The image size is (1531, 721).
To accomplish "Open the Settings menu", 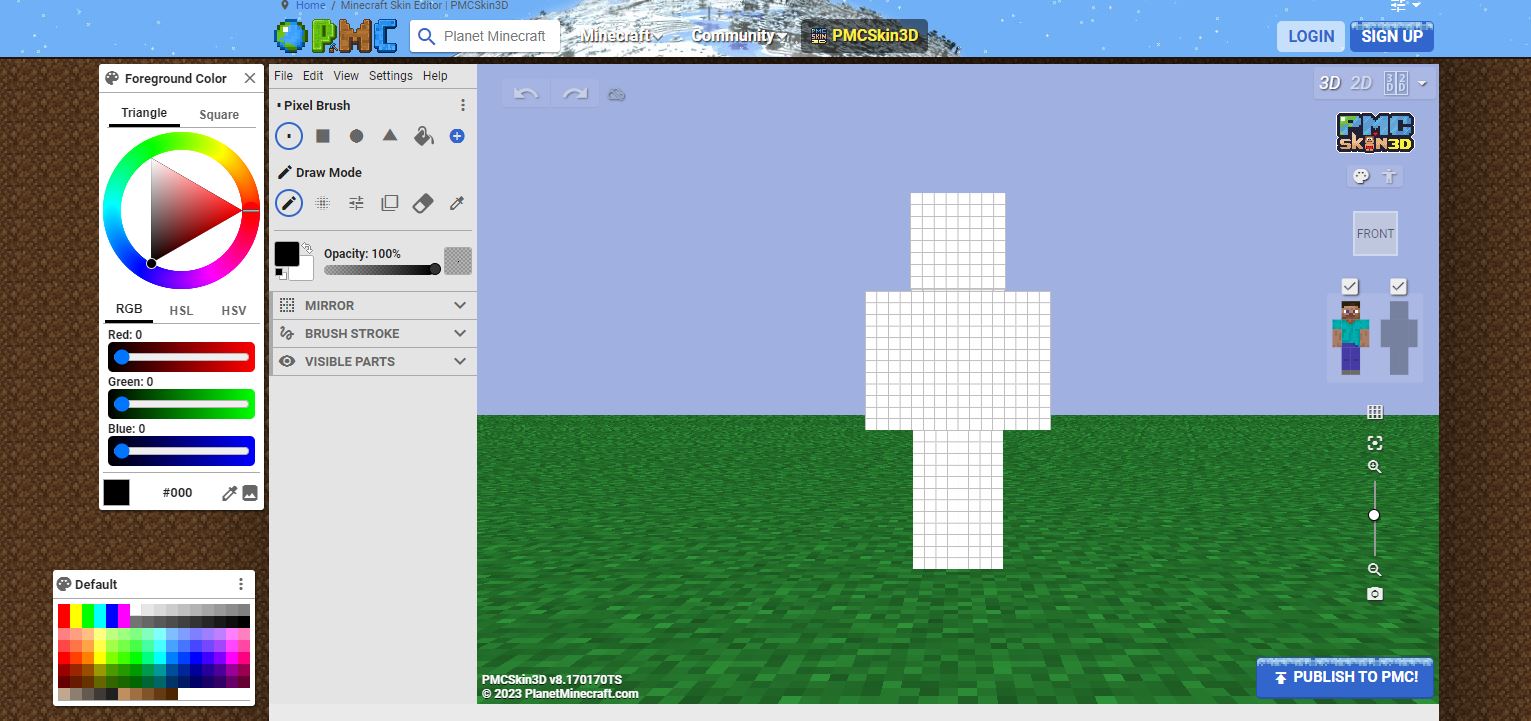I will pos(391,76).
